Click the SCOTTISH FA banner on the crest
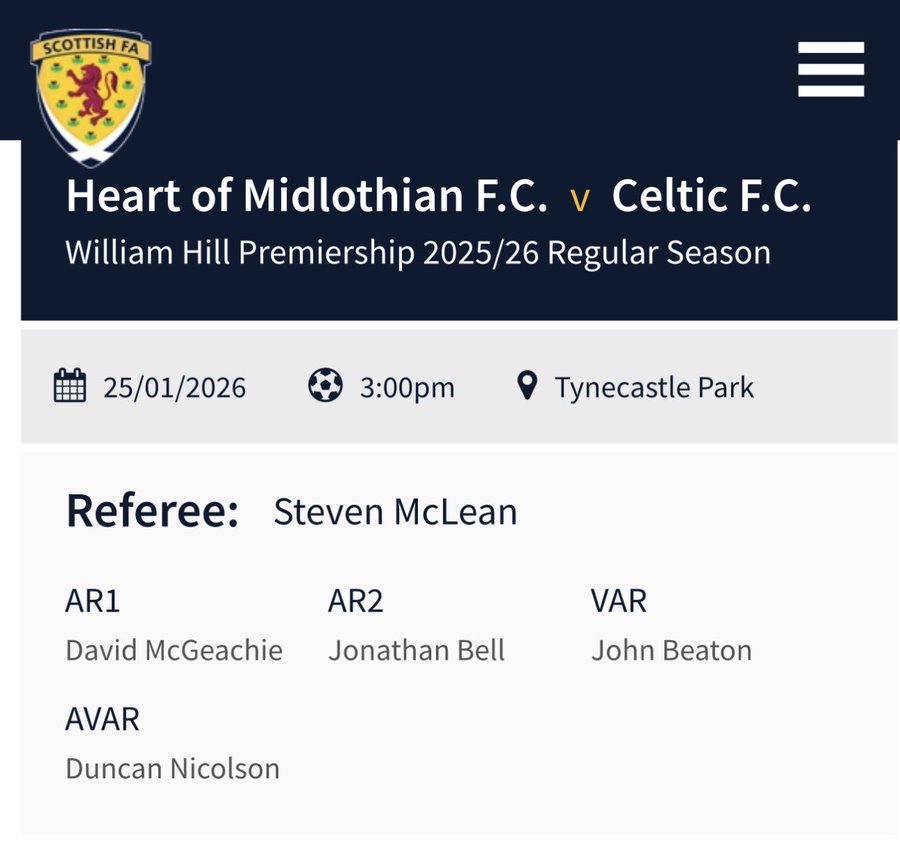This screenshot has width=900, height=848. [90, 45]
